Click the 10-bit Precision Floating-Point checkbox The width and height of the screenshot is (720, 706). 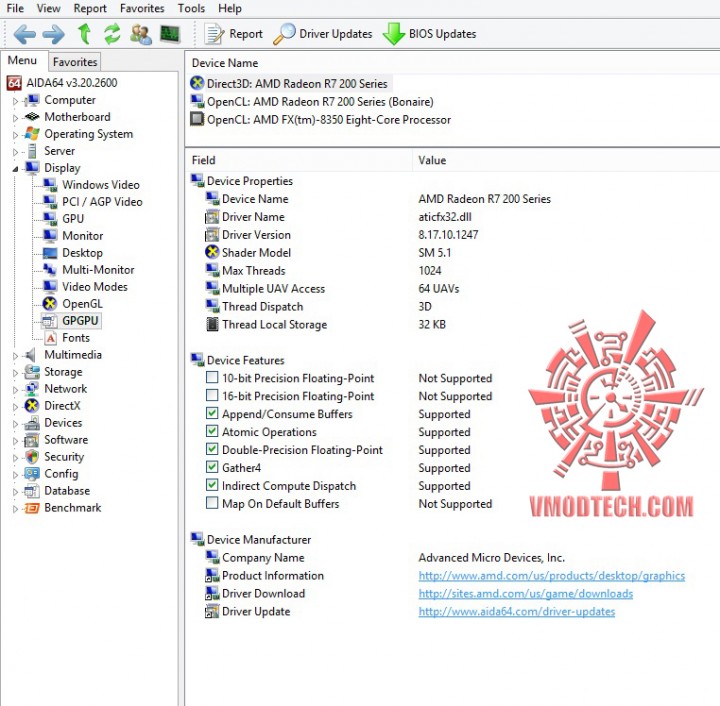pyautogui.click(x=212, y=378)
